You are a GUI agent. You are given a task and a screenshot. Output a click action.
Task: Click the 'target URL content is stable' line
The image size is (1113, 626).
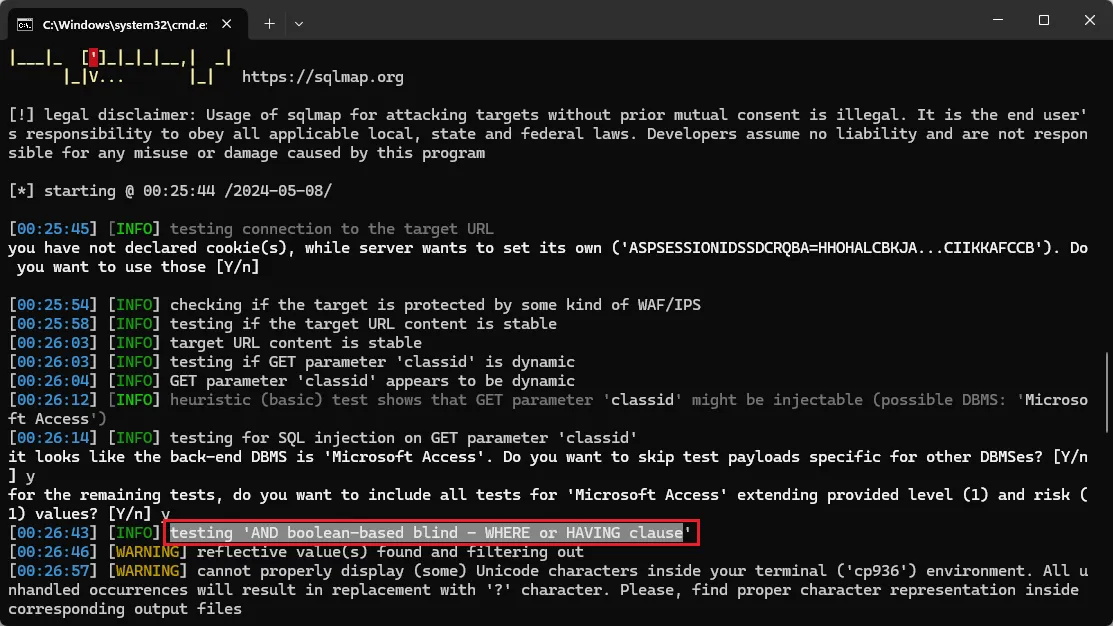pyautogui.click(x=295, y=343)
